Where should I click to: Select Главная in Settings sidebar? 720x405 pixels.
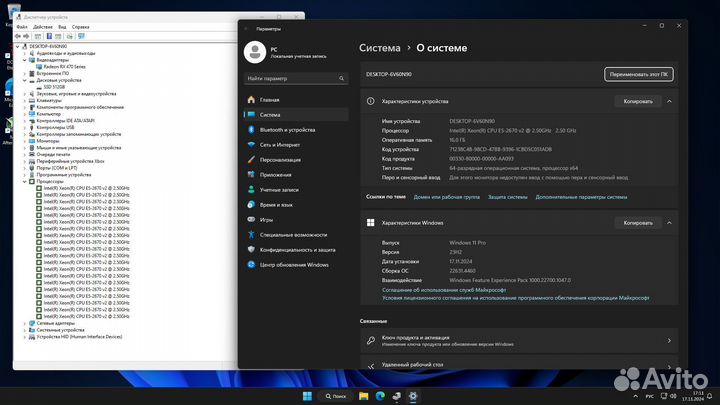pos(270,100)
